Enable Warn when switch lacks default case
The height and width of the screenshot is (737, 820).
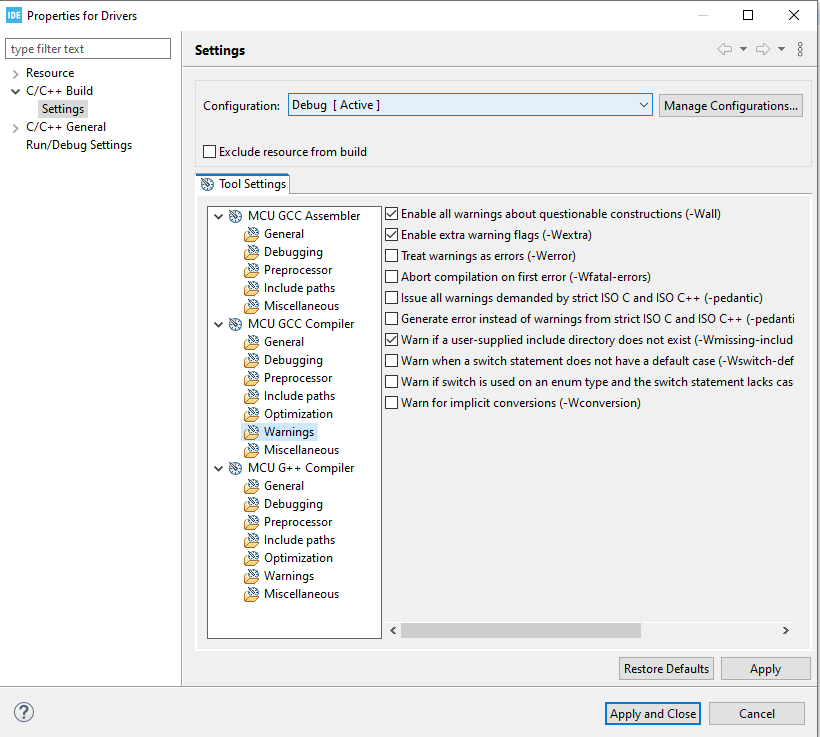[391, 361]
